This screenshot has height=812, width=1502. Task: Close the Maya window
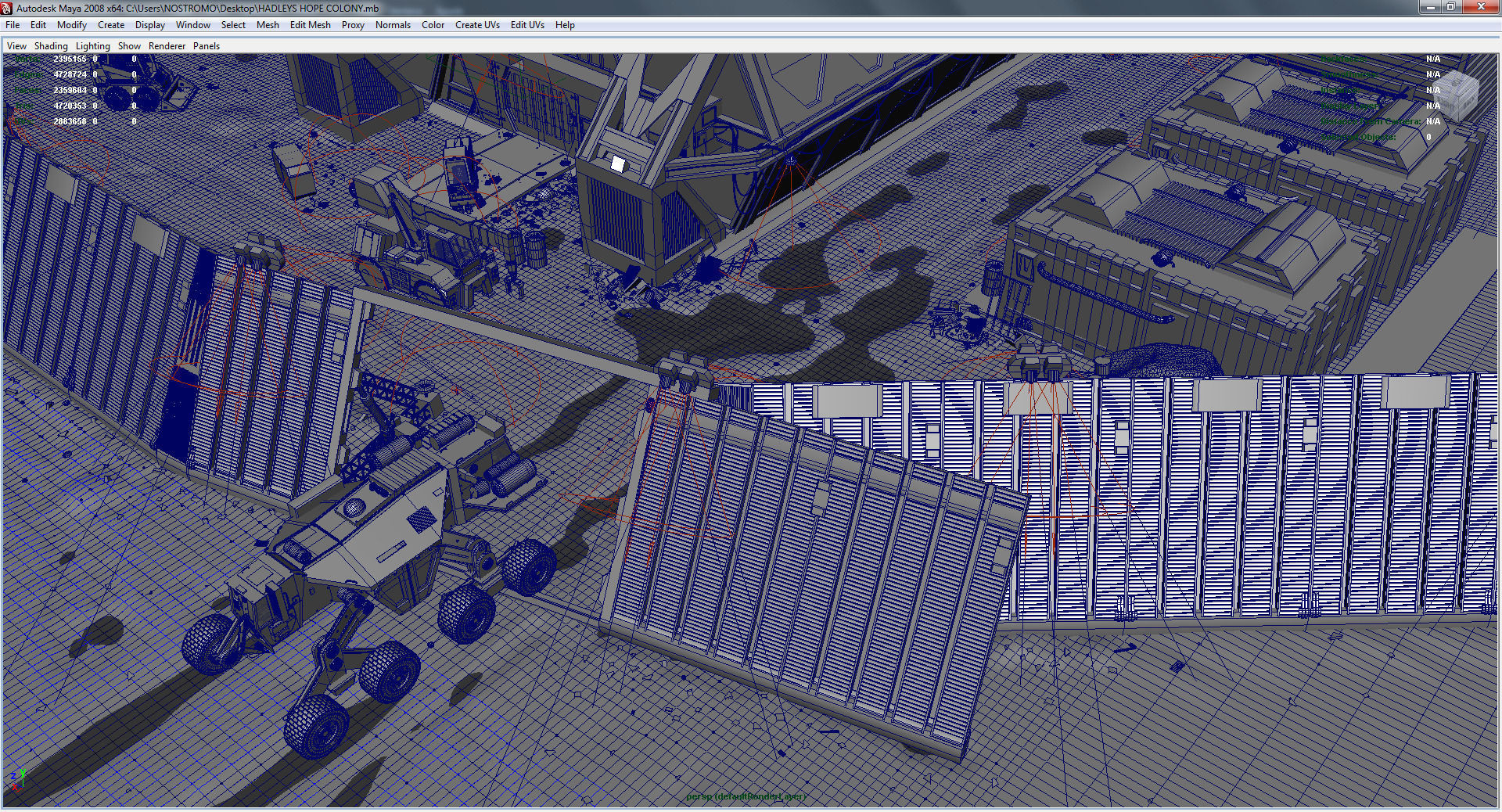1481,7
